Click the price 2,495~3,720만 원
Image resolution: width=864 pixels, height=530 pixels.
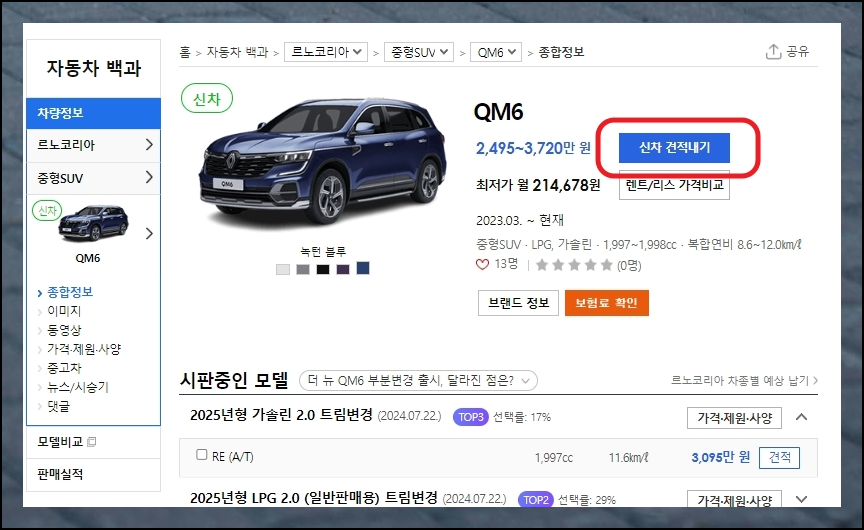533,148
